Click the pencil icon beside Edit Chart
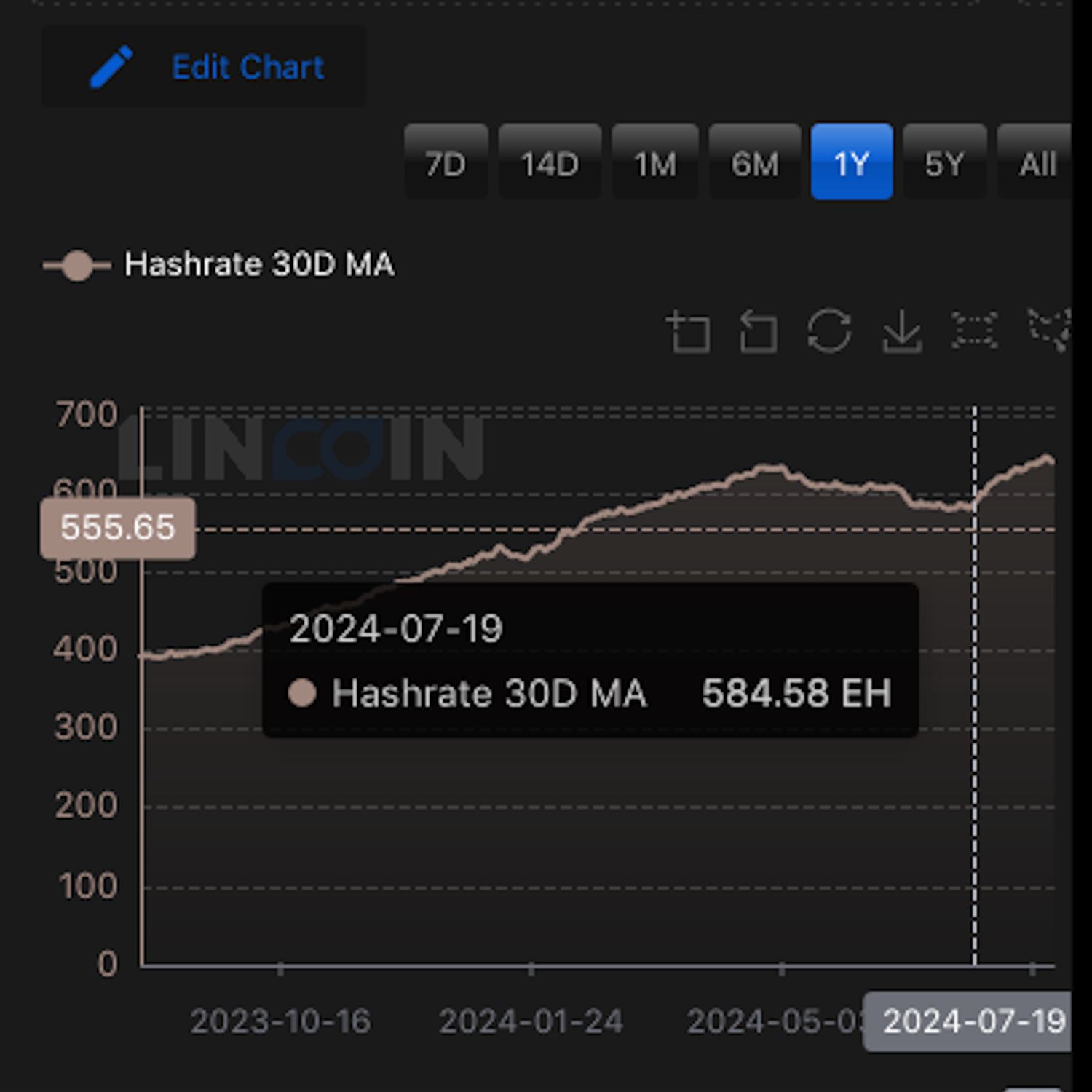 pyautogui.click(x=111, y=67)
